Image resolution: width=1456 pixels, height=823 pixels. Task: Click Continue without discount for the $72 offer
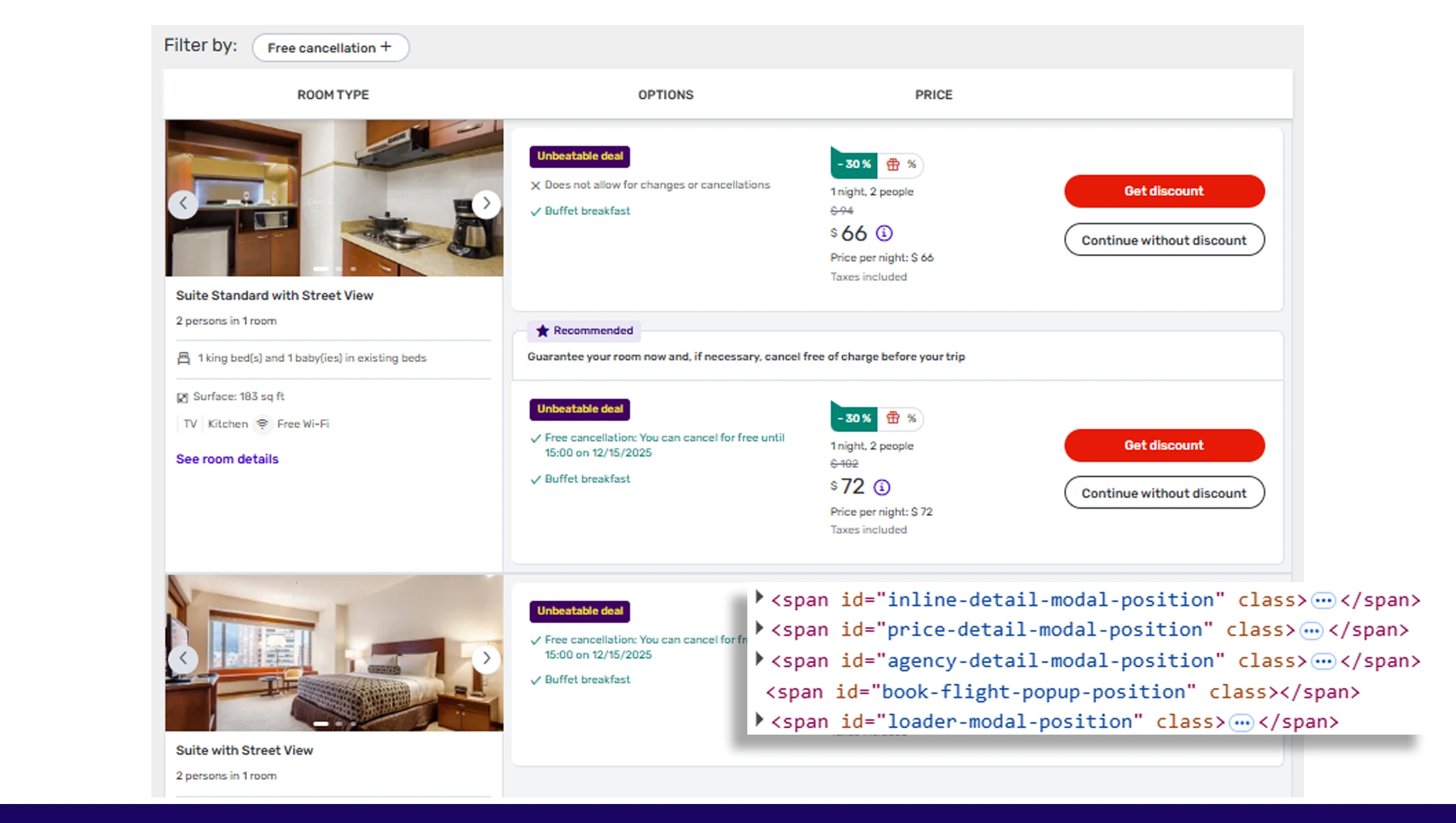click(1164, 492)
